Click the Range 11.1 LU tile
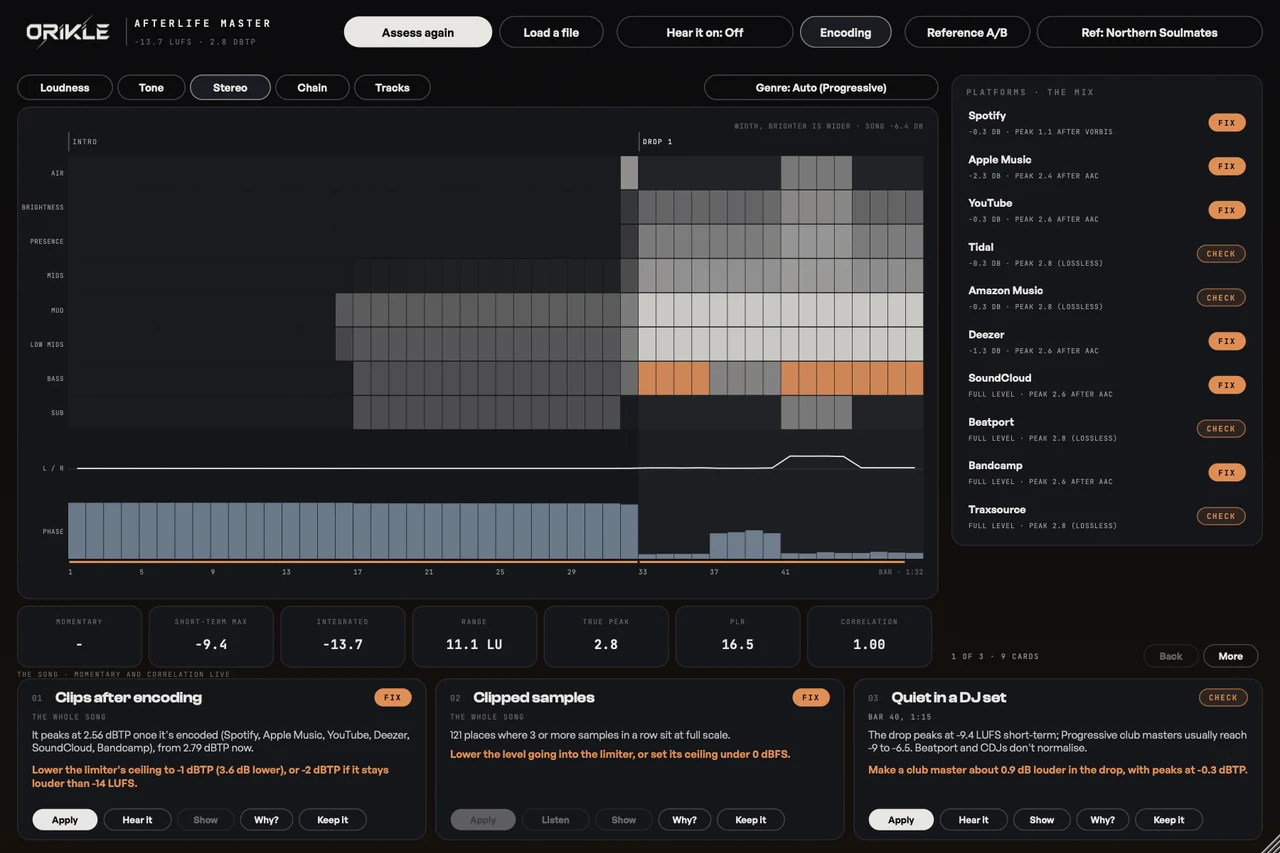 (x=474, y=636)
